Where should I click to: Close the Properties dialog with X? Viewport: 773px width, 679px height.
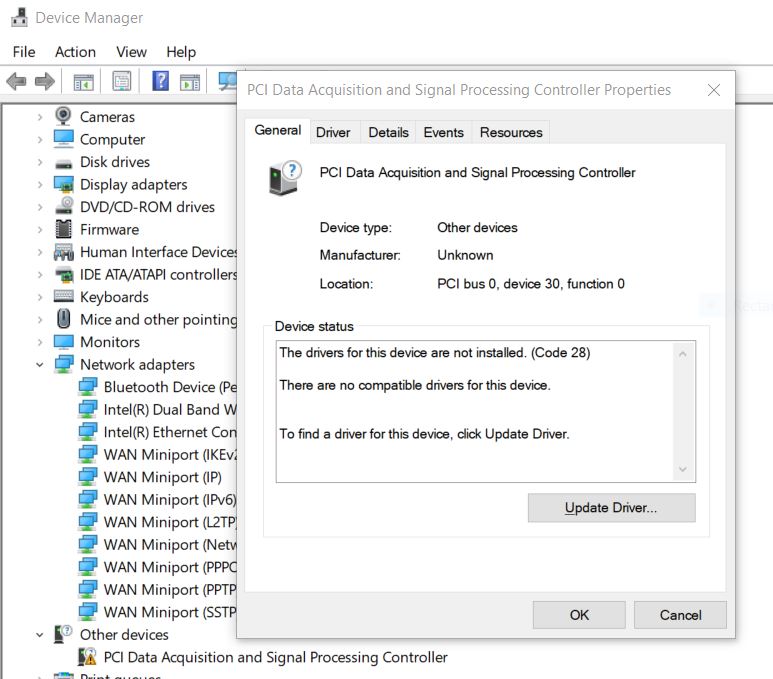click(x=713, y=90)
